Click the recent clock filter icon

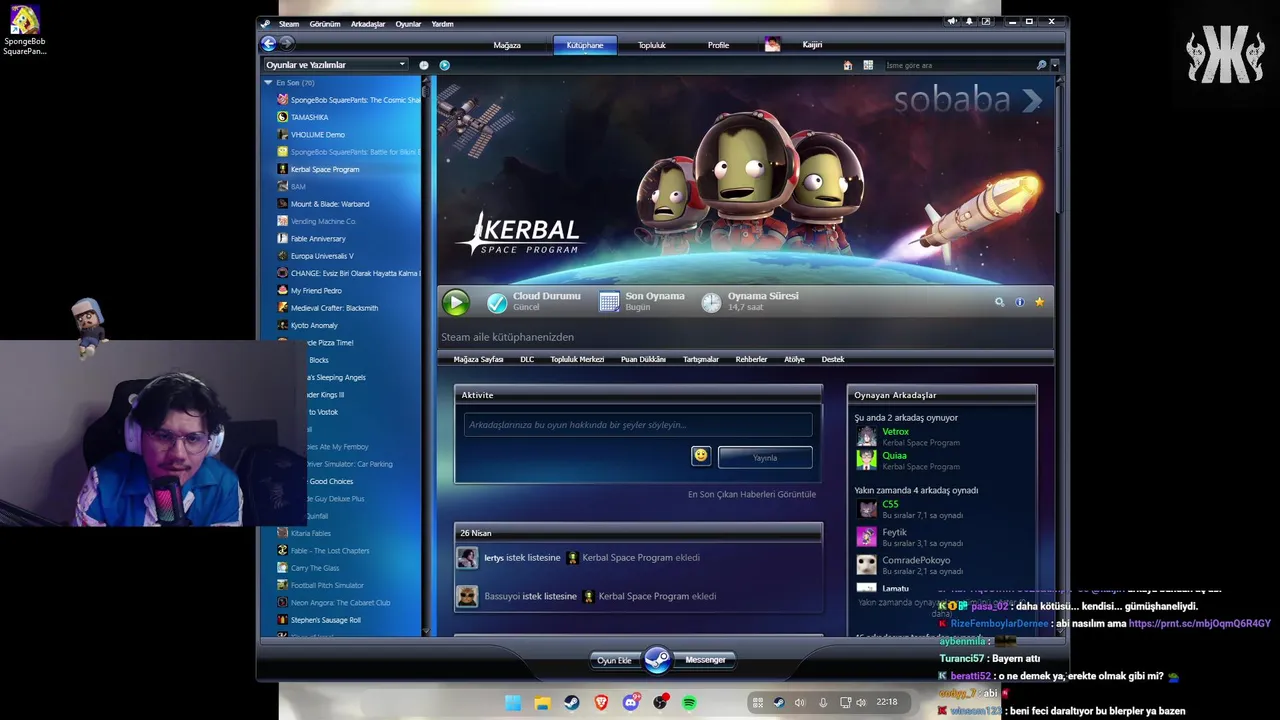tap(424, 65)
